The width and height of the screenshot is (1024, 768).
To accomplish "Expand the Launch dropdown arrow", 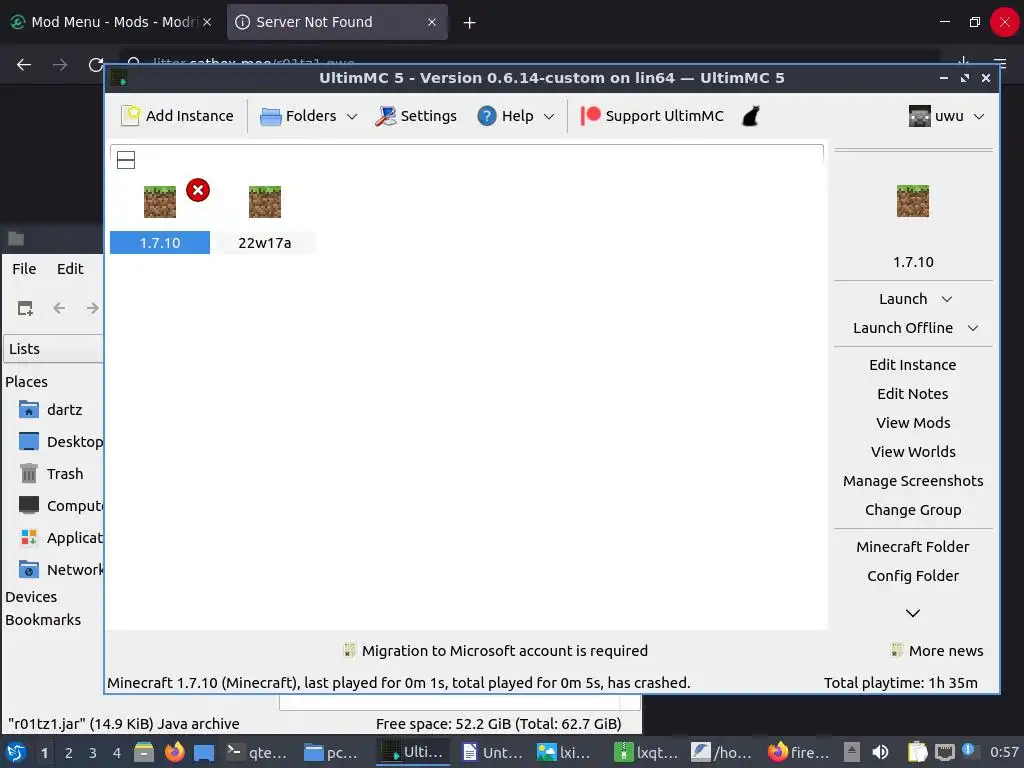I will click(947, 299).
